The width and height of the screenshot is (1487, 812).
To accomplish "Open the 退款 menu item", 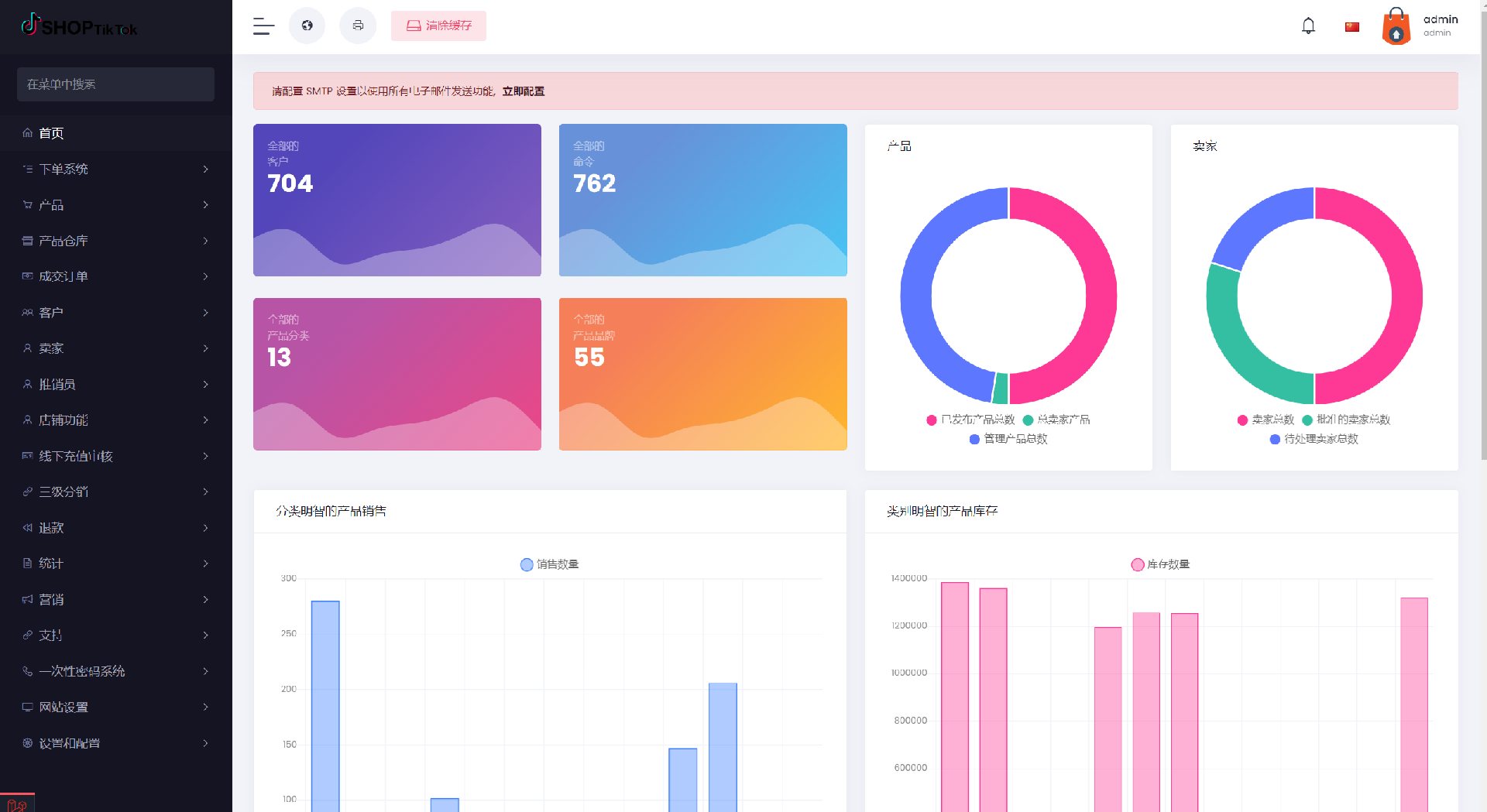I will pos(116,528).
